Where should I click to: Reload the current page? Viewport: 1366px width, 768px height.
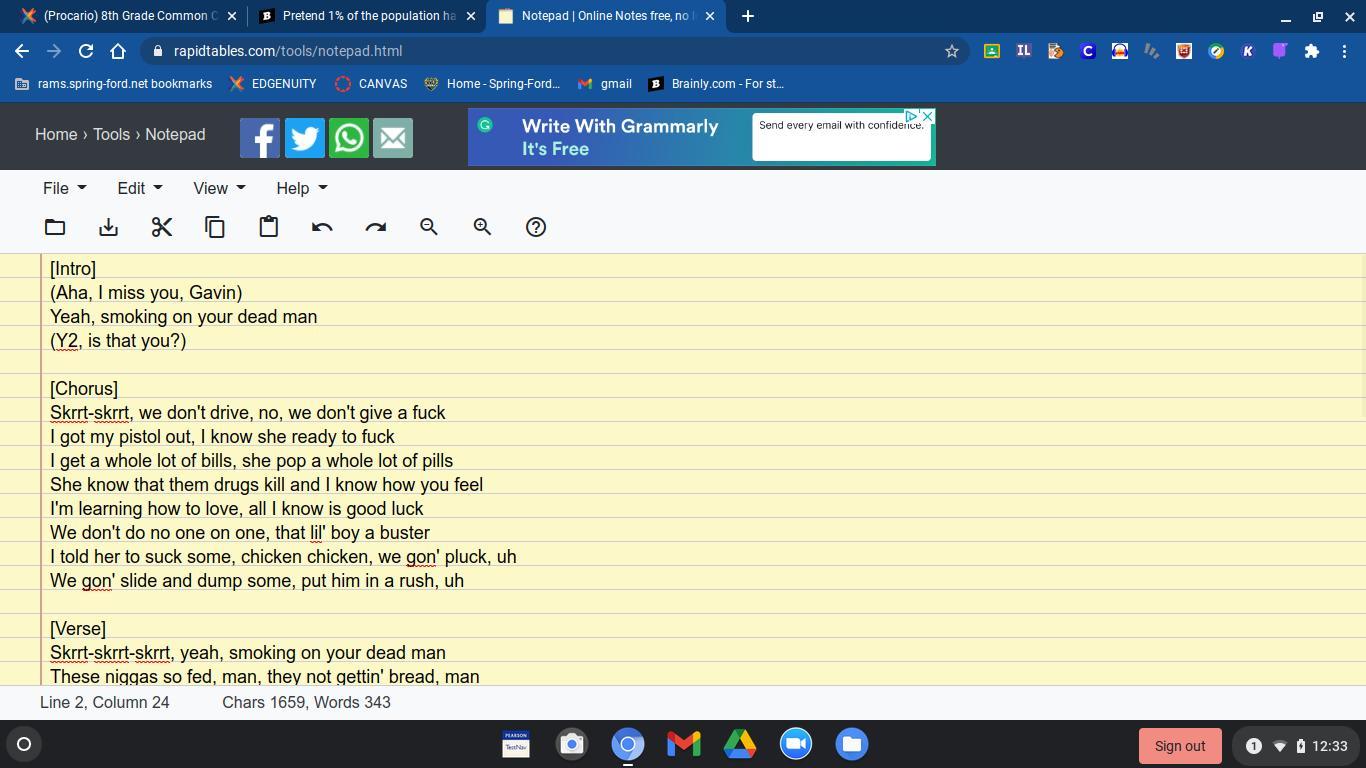click(x=86, y=51)
